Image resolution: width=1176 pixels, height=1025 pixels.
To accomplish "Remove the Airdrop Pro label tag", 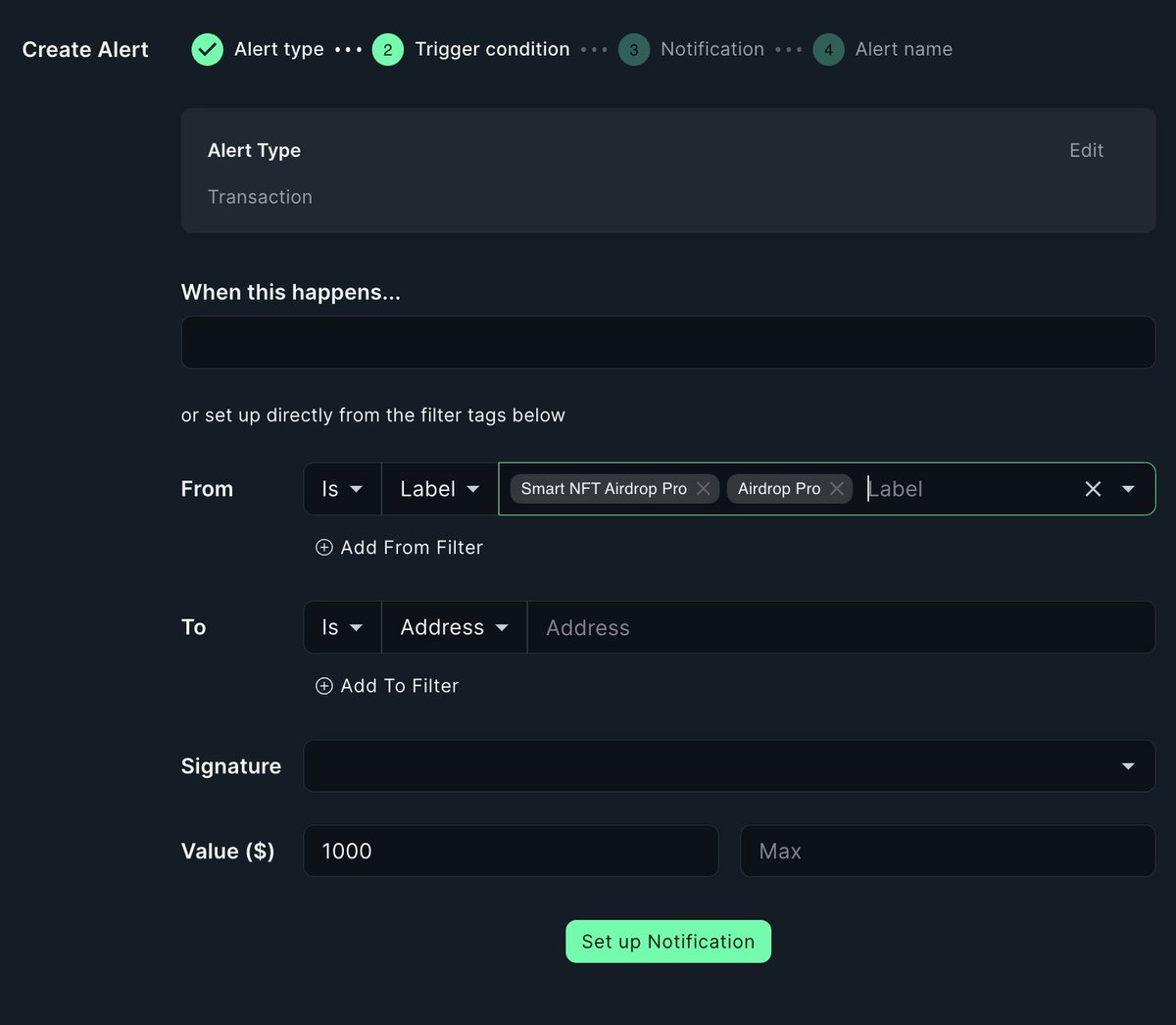I will [x=837, y=488].
